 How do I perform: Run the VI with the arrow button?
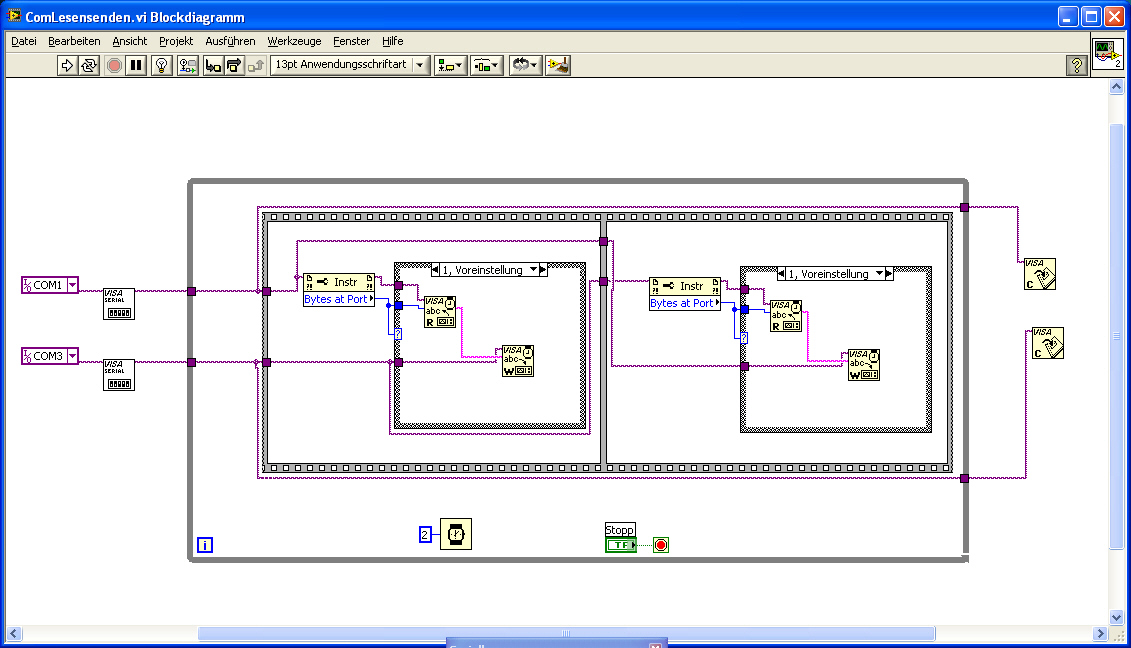point(67,66)
